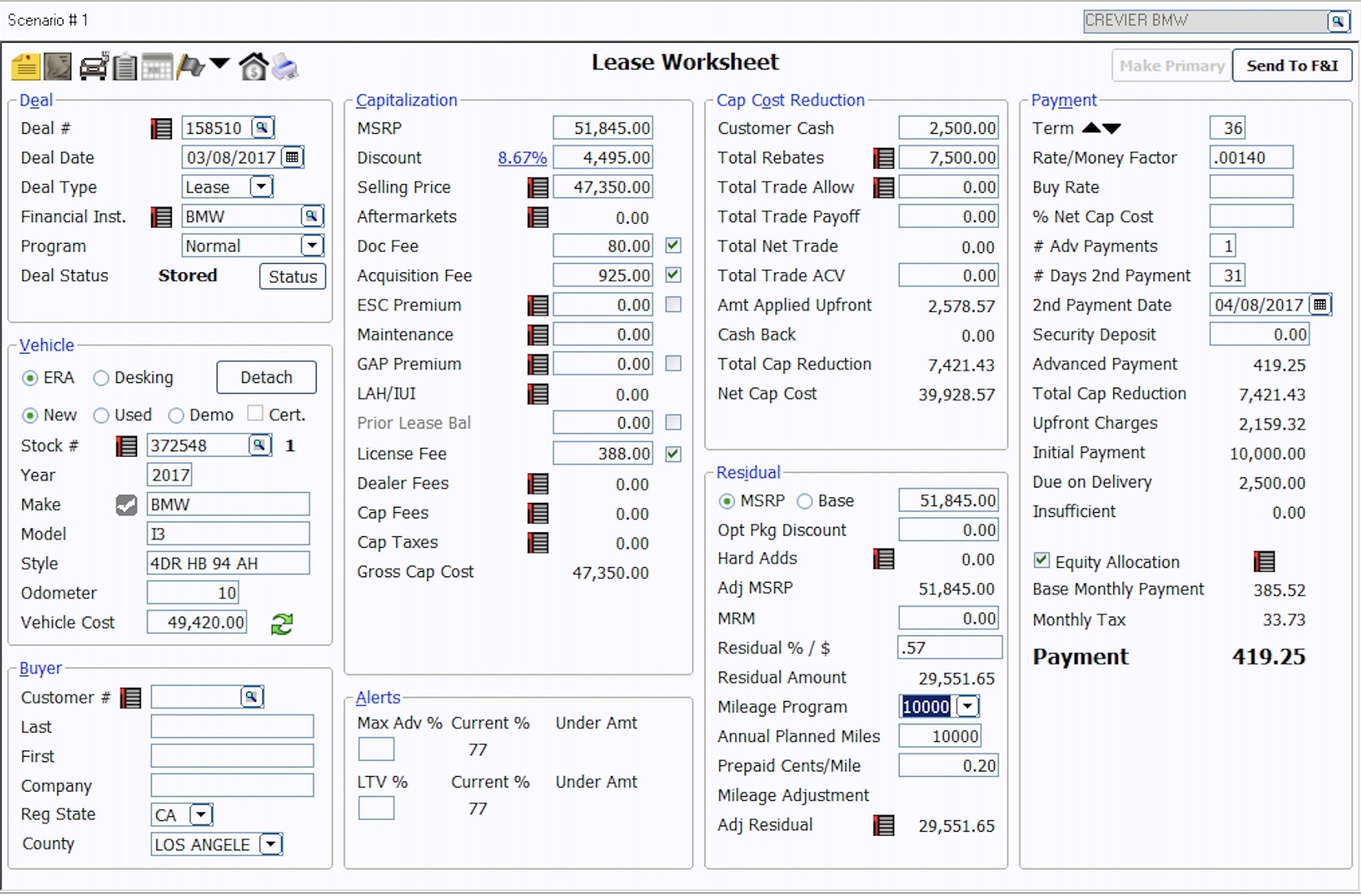Expand the arrow next to the flag

tap(220, 63)
